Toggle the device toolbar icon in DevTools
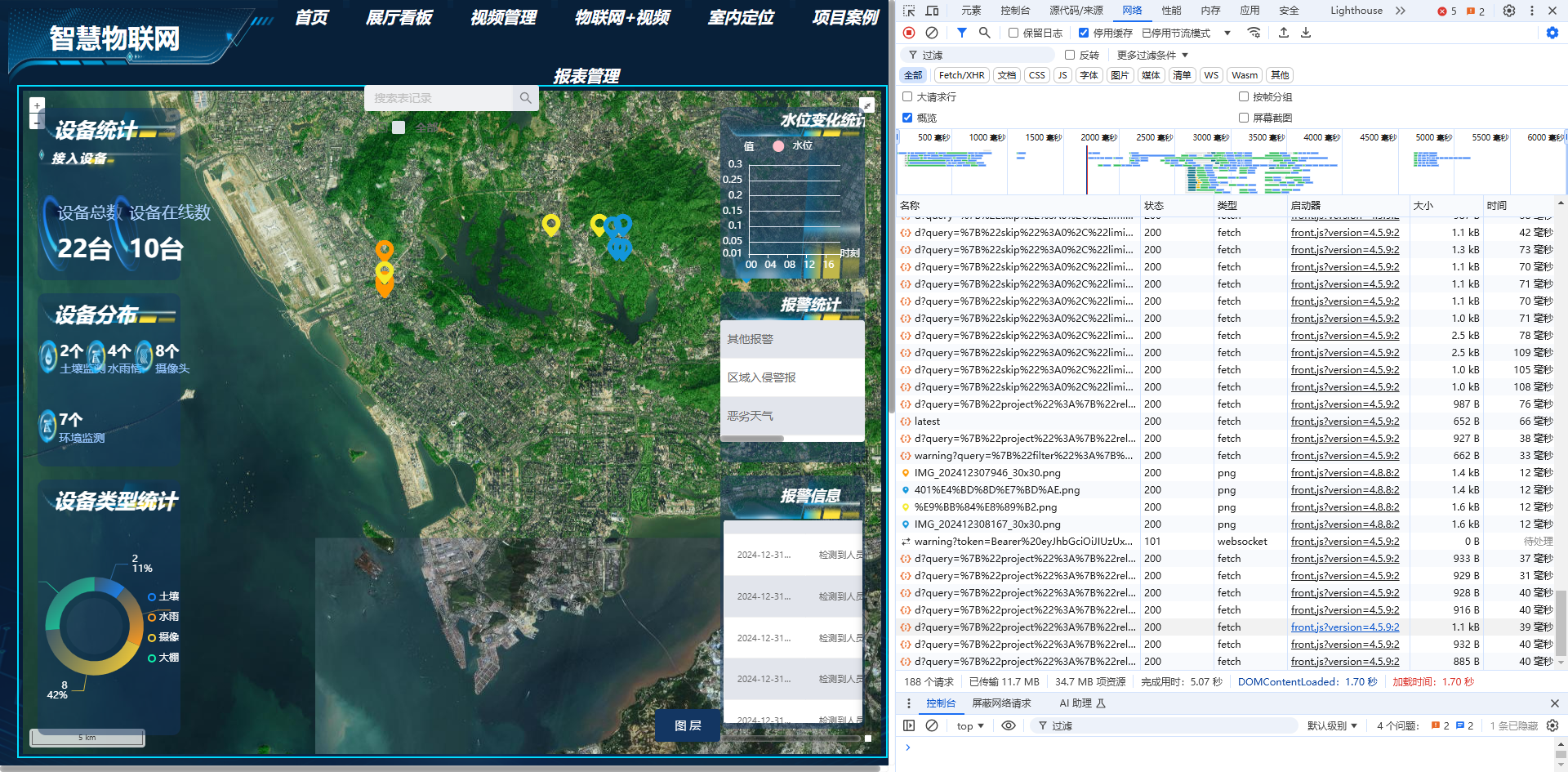The height and width of the screenshot is (772, 1568). pyautogui.click(x=932, y=11)
